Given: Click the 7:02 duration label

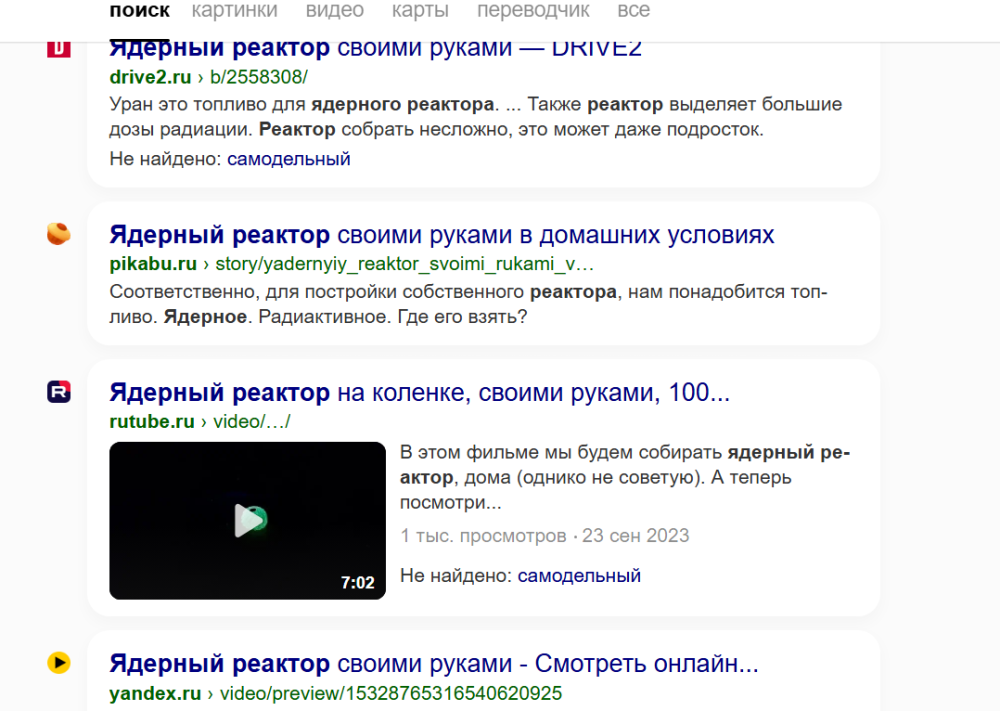Looking at the screenshot, I should [357, 582].
